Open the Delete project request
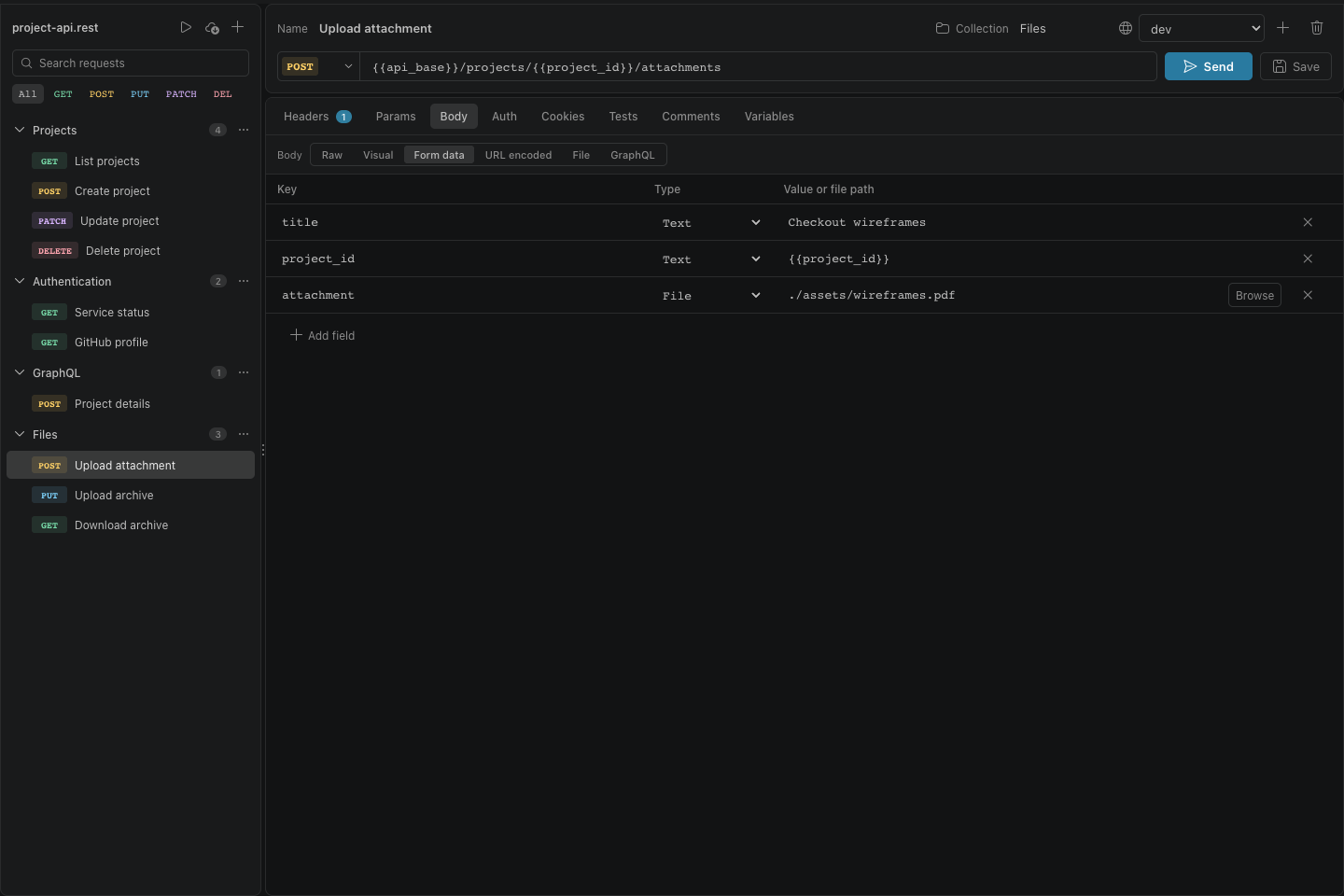 pos(131,250)
